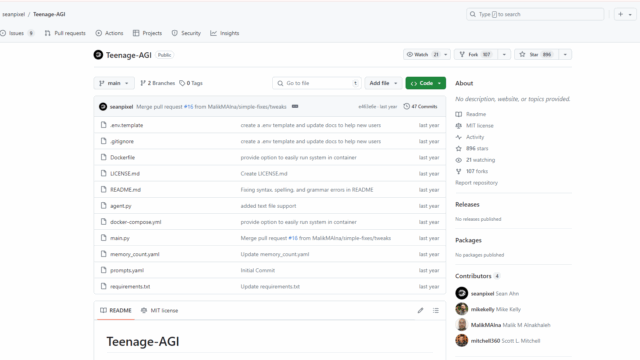
Task: Click the Watch button
Action: tap(422, 54)
